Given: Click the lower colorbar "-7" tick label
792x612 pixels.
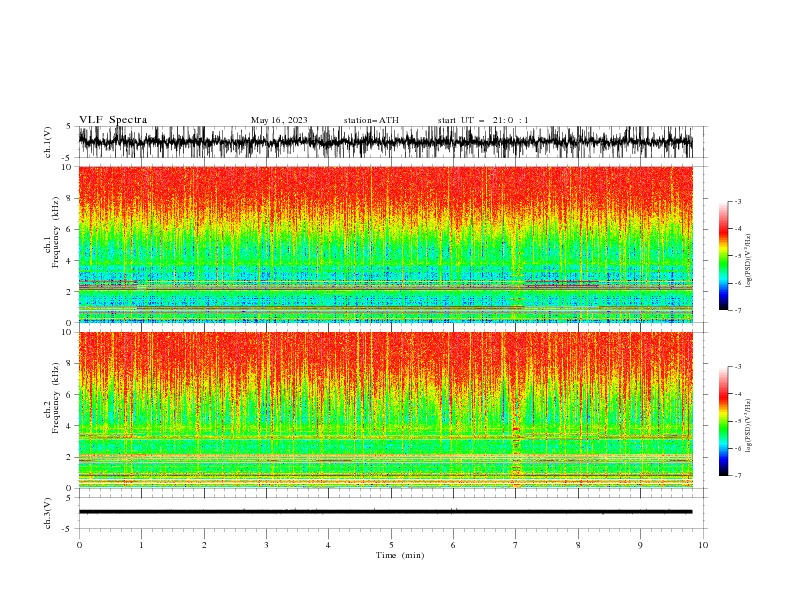Looking at the screenshot, I should click(737, 476).
